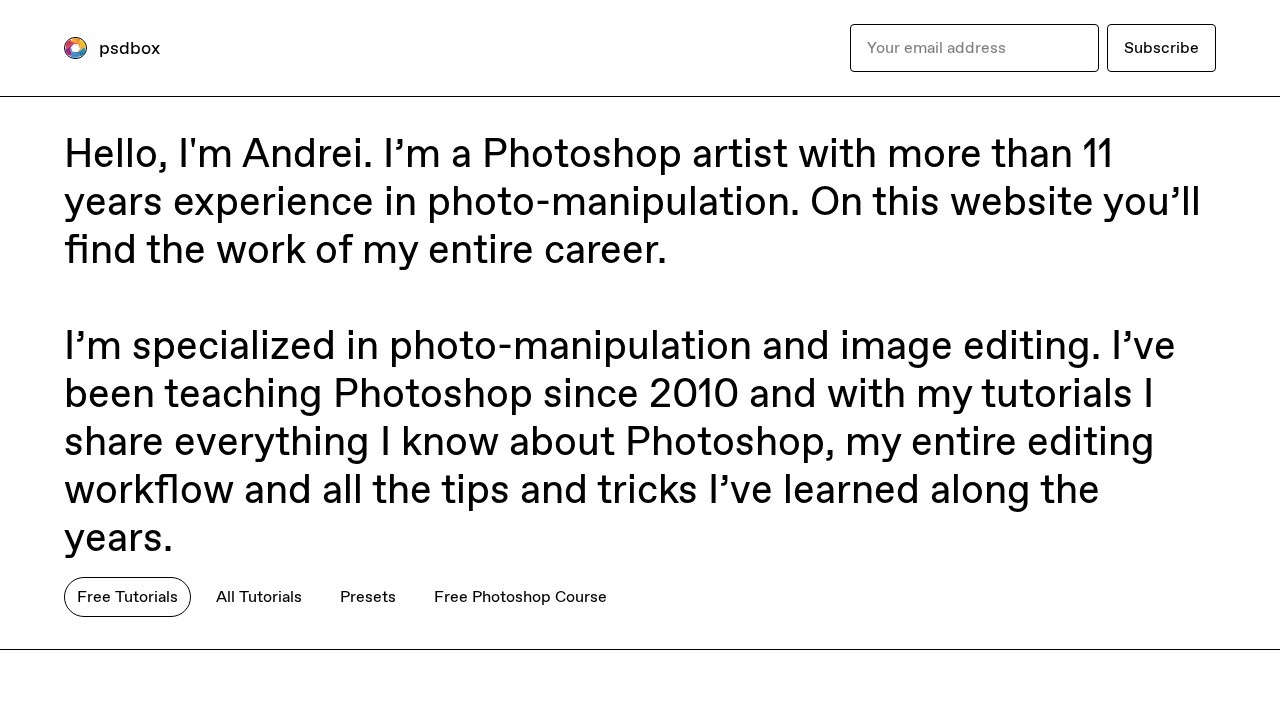This screenshot has height=720, width=1280.
Task: Open the Presets tab
Action: pyautogui.click(x=368, y=597)
